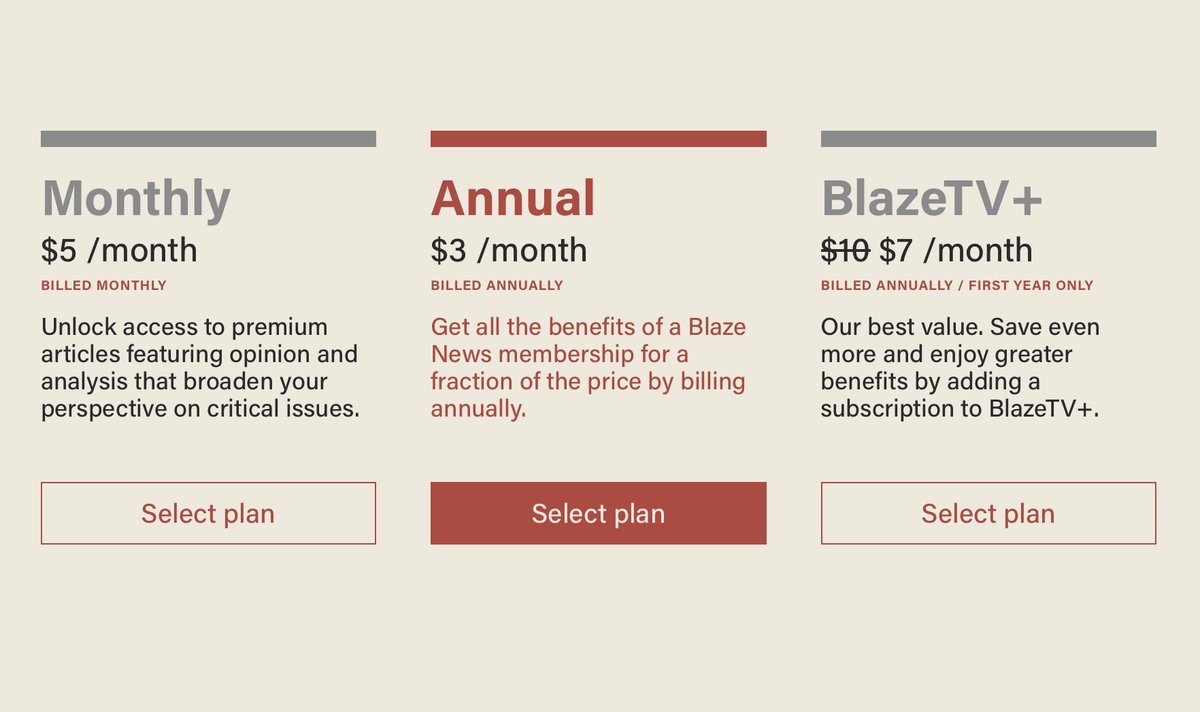Click the gray bar above Monthly
1200x712 pixels.
pyautogui.click(x=208, y=139)
